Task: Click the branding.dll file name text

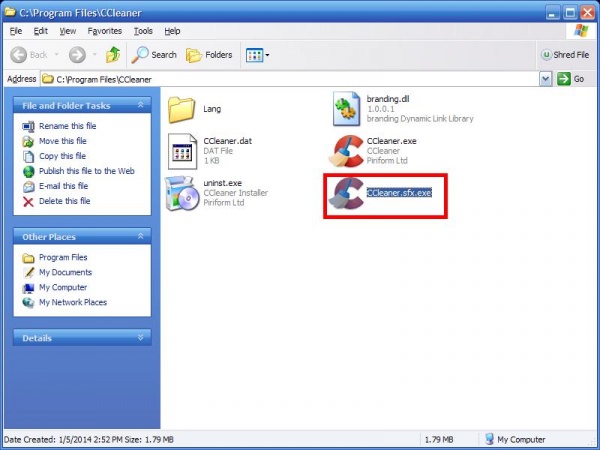Action: pos(388,99)
